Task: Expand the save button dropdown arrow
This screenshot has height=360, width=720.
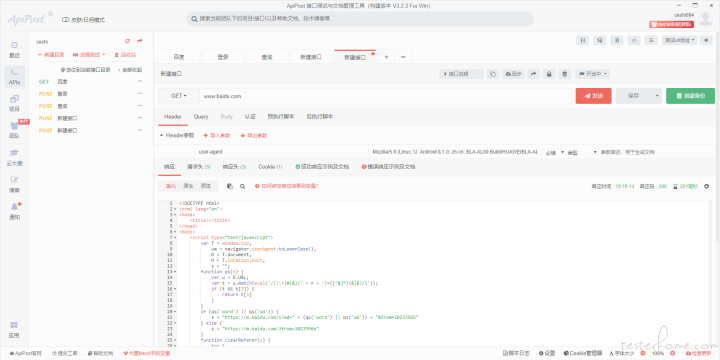Action: (x=657, y=96)
